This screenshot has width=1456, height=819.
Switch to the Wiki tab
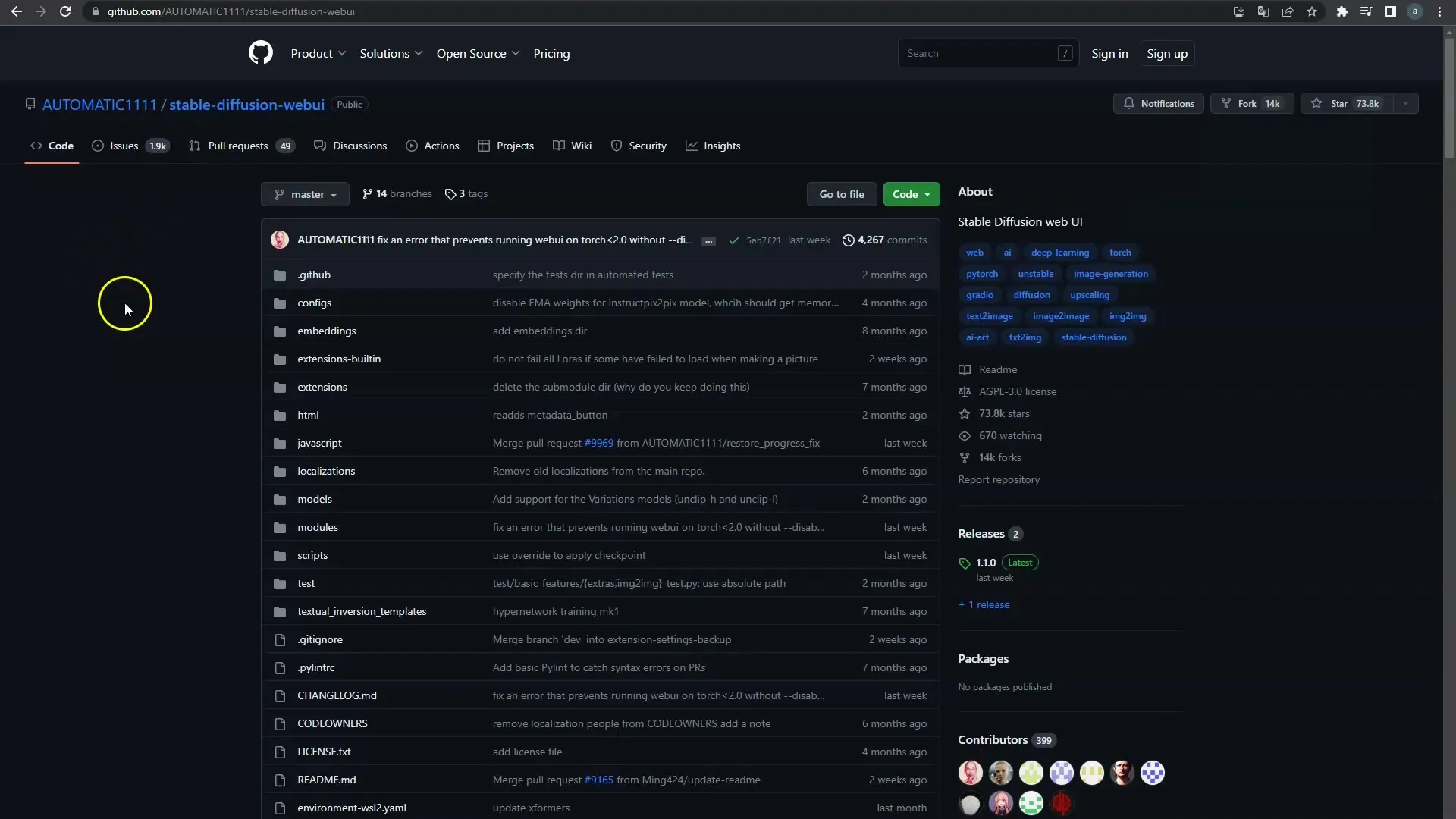point(572,146)
